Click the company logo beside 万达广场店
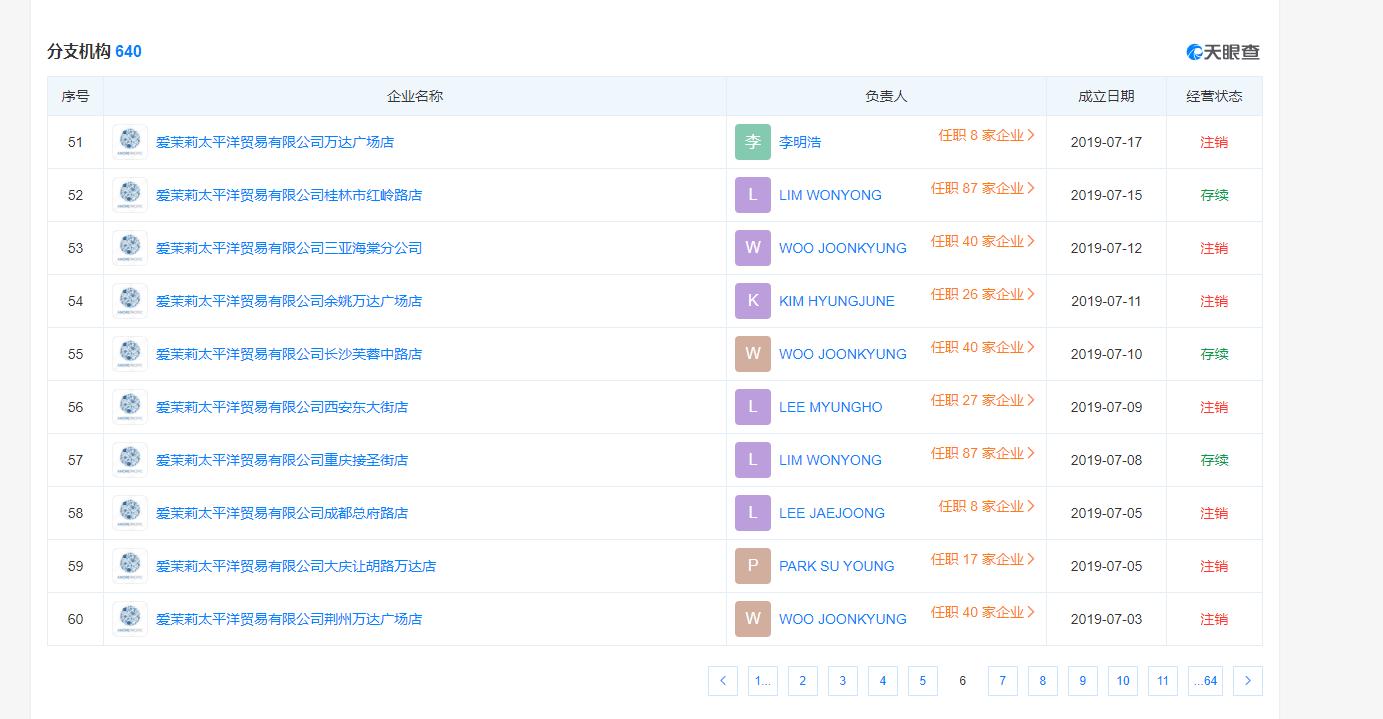Screen dimensions: 1383x719 point(129,141)
